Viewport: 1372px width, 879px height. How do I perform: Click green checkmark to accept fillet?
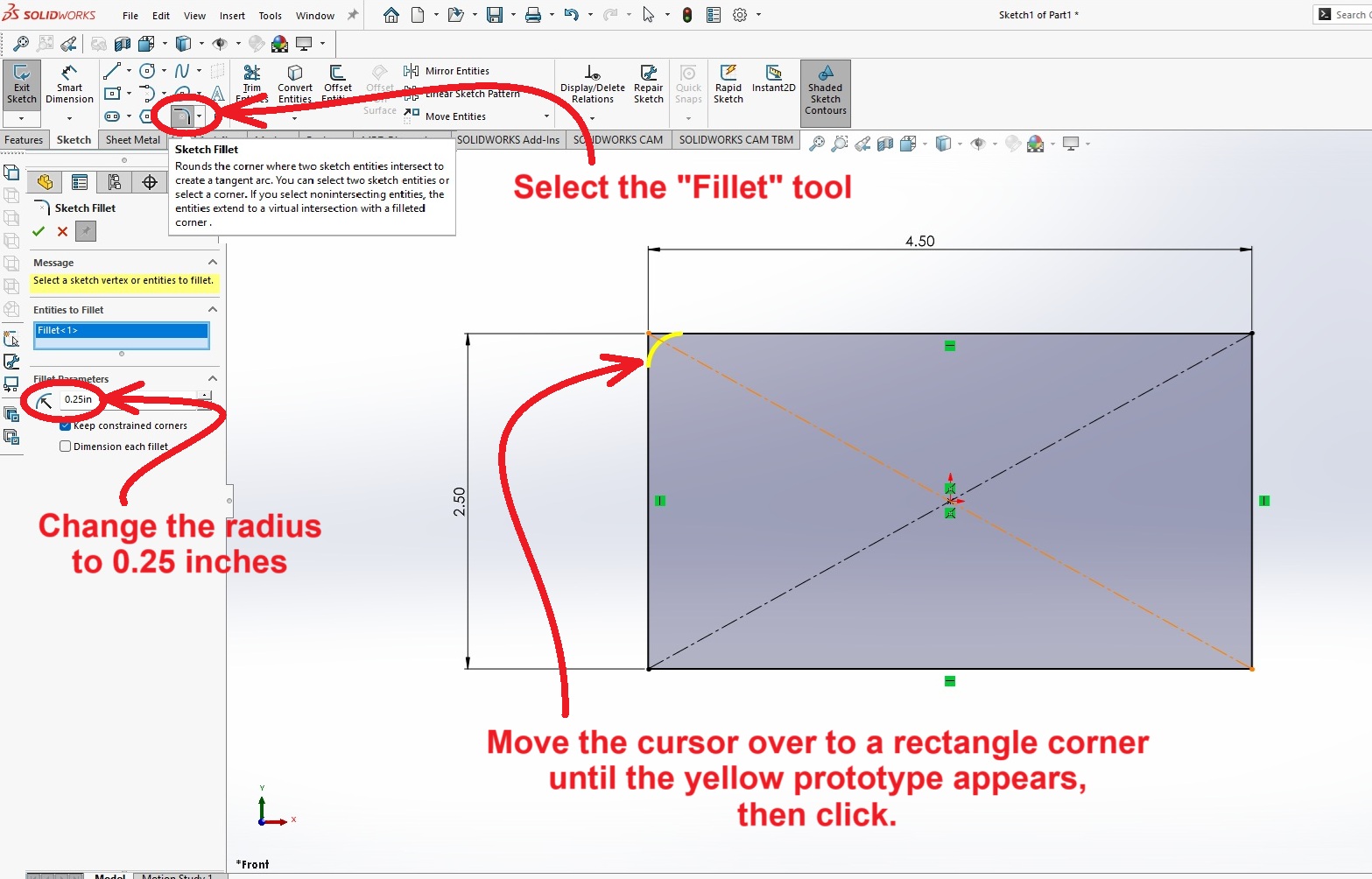pyautogui.click(x=39, y=231)
